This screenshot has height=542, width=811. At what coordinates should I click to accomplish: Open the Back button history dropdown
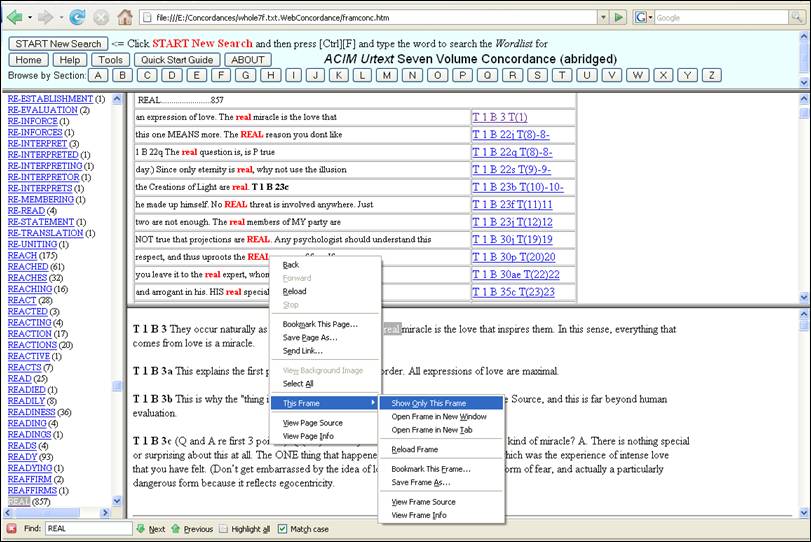coord(30,18)
